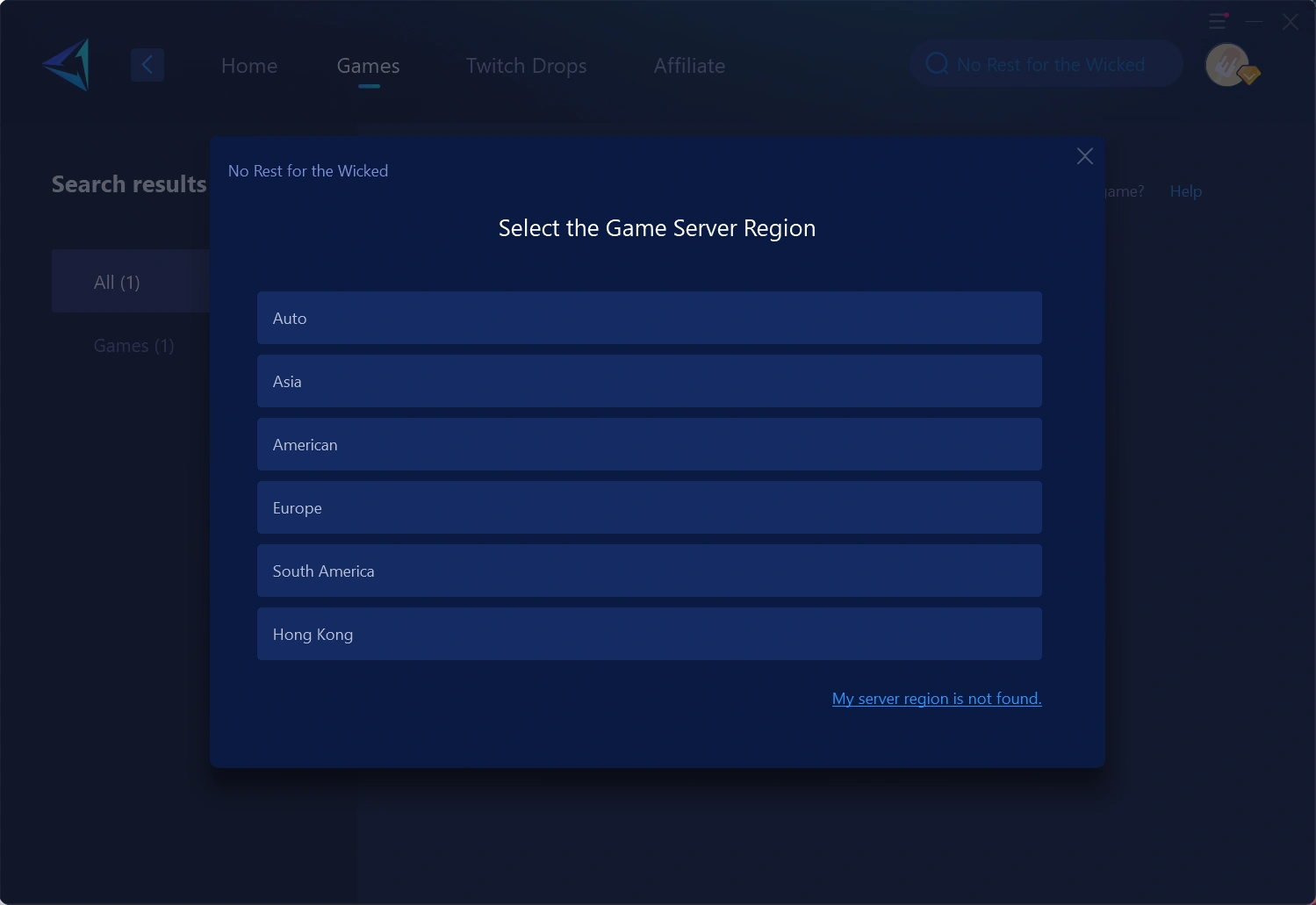The height and width of the screenshot is (905, 1316).
Task: Open the search magnifier icon
Action: (x=936, y=62)
